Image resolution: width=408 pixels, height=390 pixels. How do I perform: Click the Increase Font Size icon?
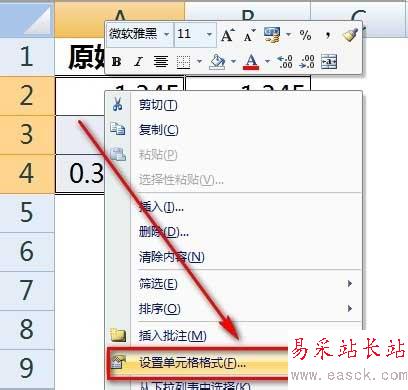tap(228, 35)
